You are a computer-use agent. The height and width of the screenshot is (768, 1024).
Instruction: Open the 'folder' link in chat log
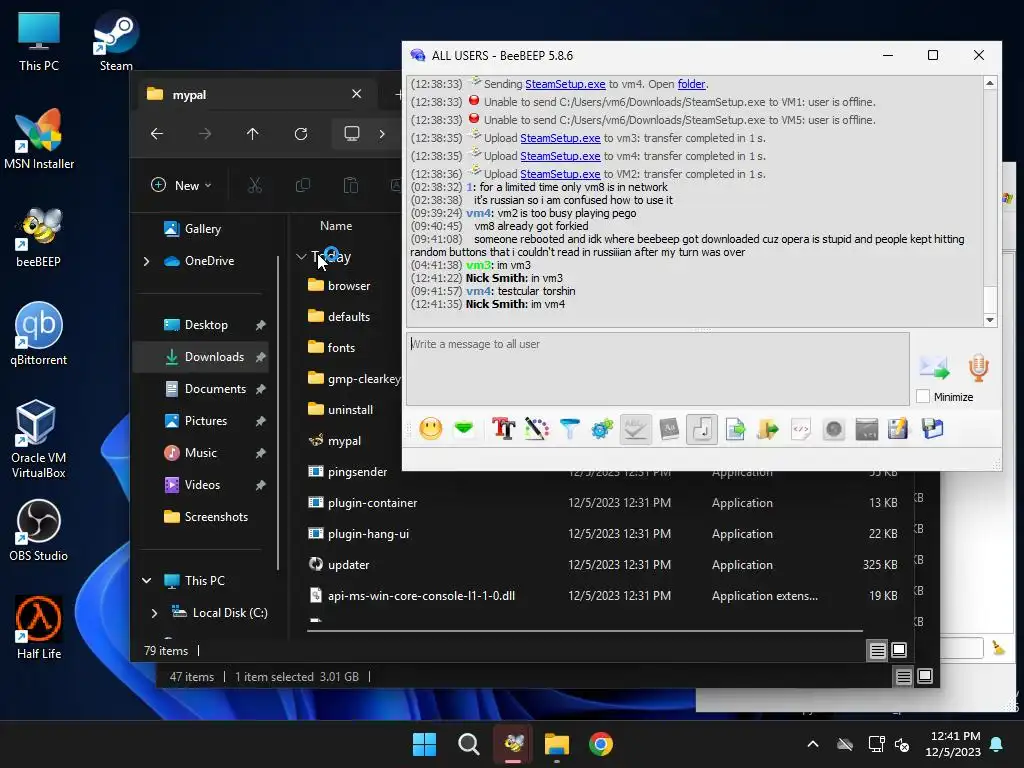click(x=691, y=84)
